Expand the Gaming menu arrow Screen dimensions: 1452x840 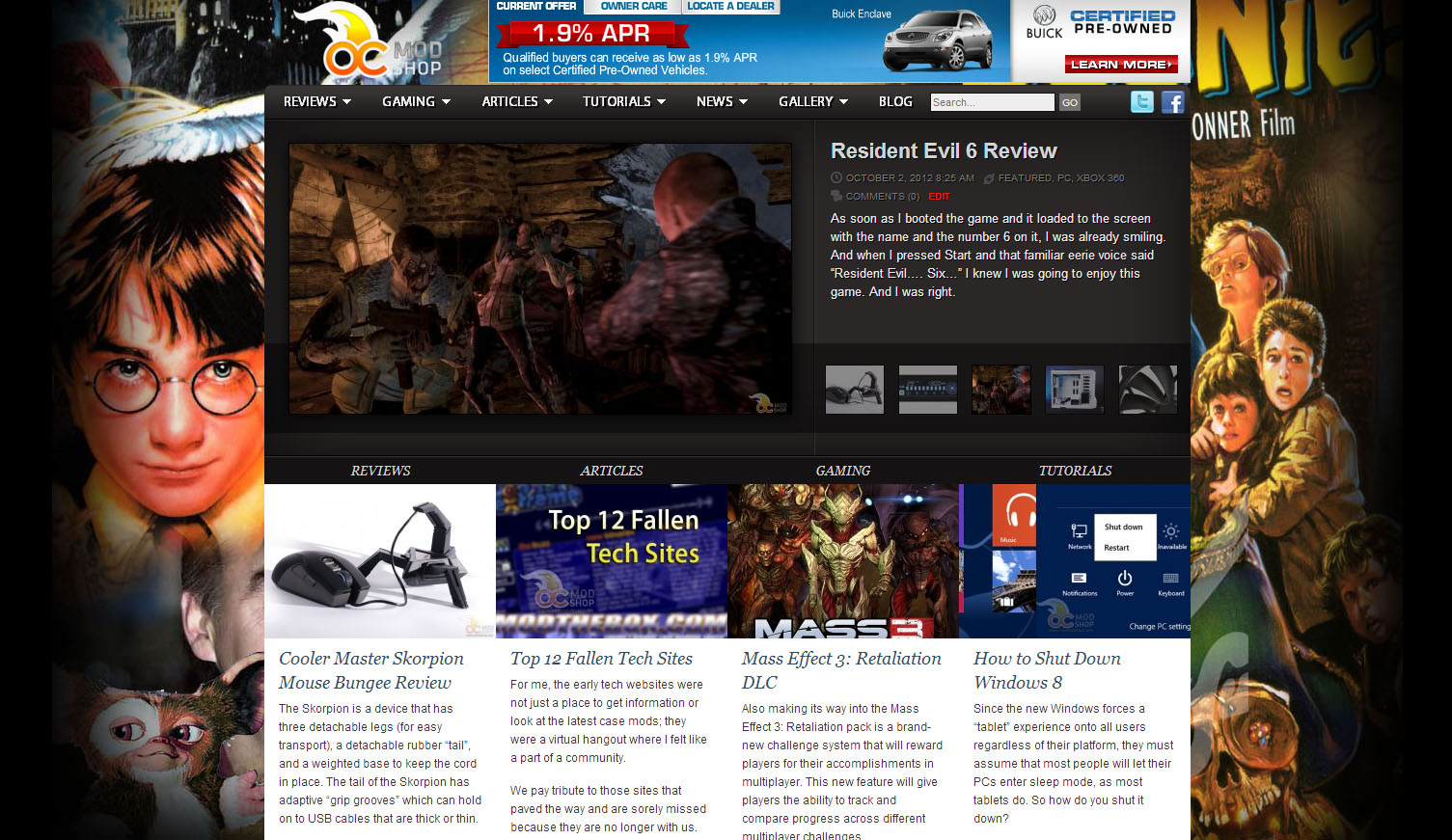coord(446,101)
